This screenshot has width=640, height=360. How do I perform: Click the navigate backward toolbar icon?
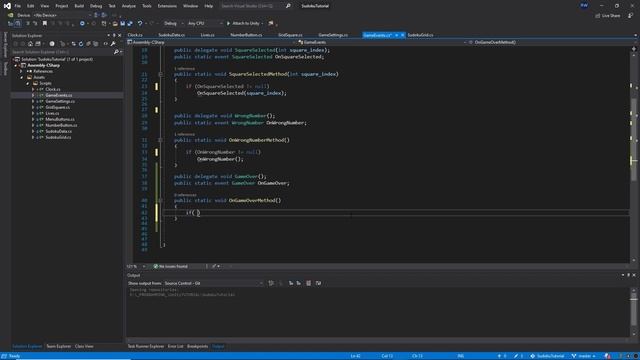(82, 24)
